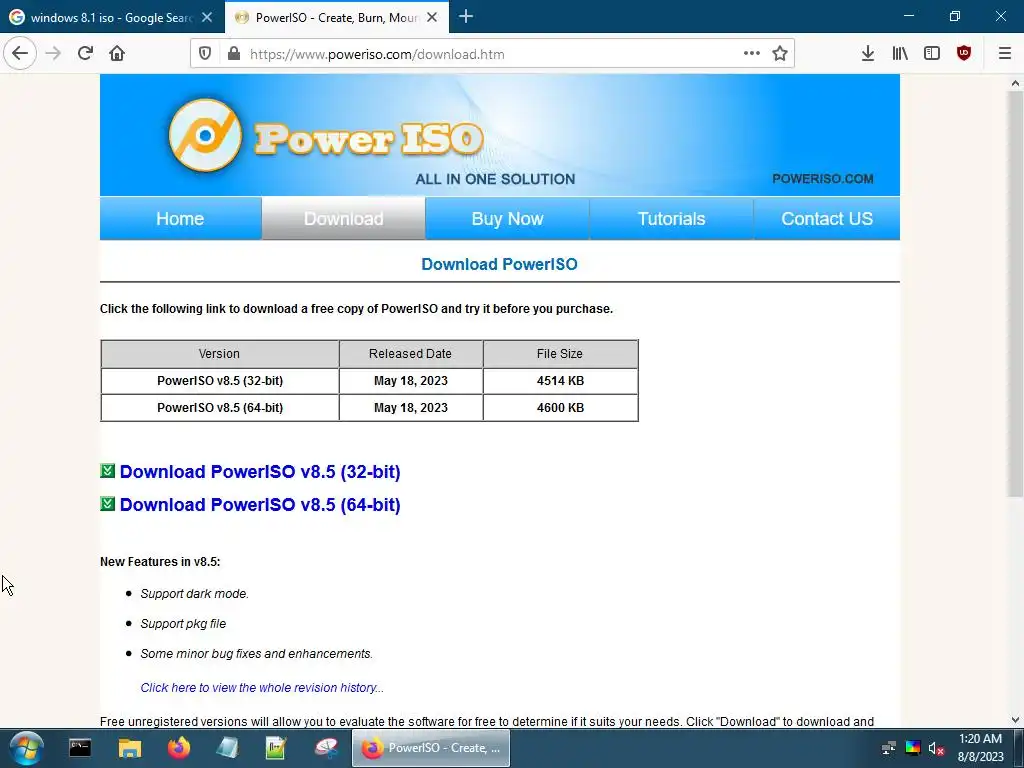Click the scrollbar up arrow
Viewport: 1024px width, 768px height.
point(1015,83)
